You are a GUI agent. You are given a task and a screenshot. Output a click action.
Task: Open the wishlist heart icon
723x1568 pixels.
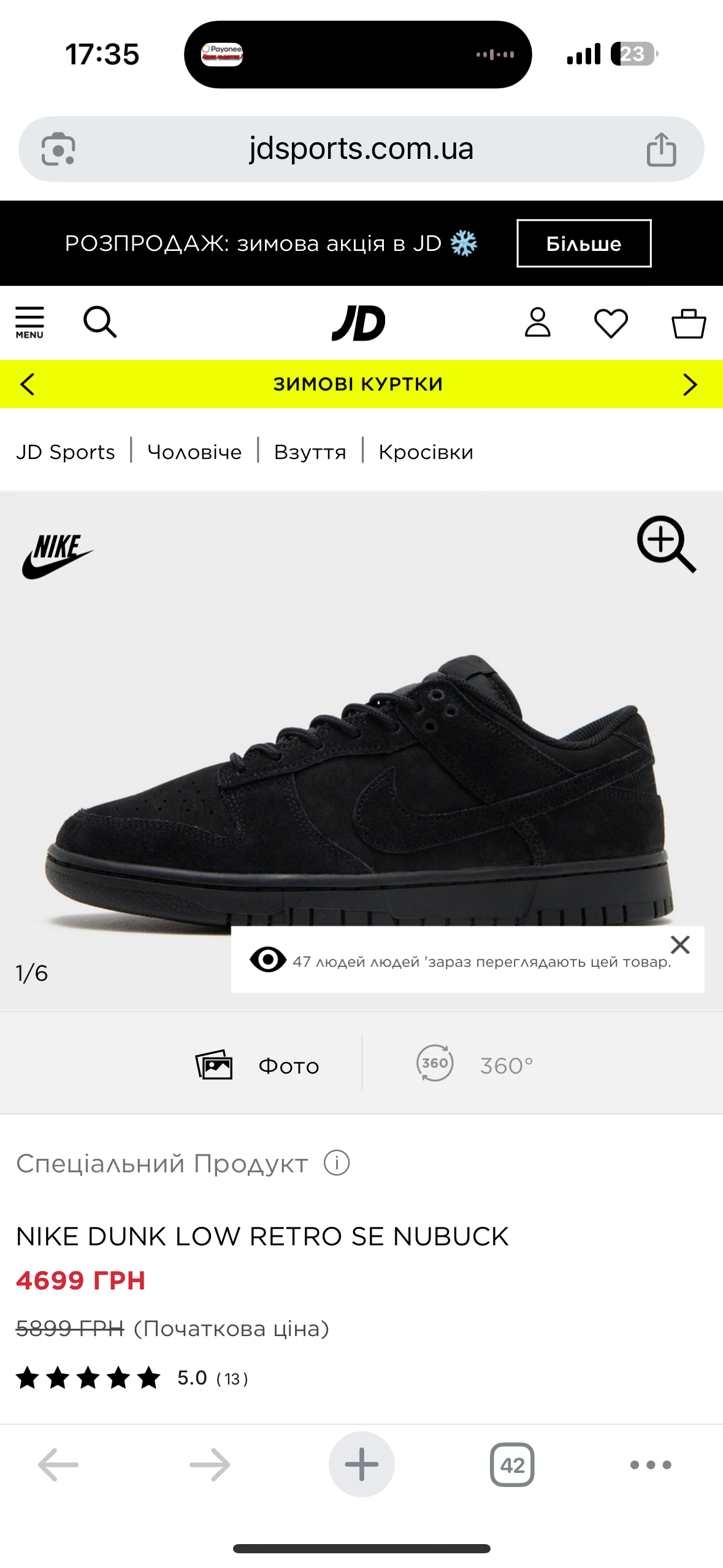point(611,323)
